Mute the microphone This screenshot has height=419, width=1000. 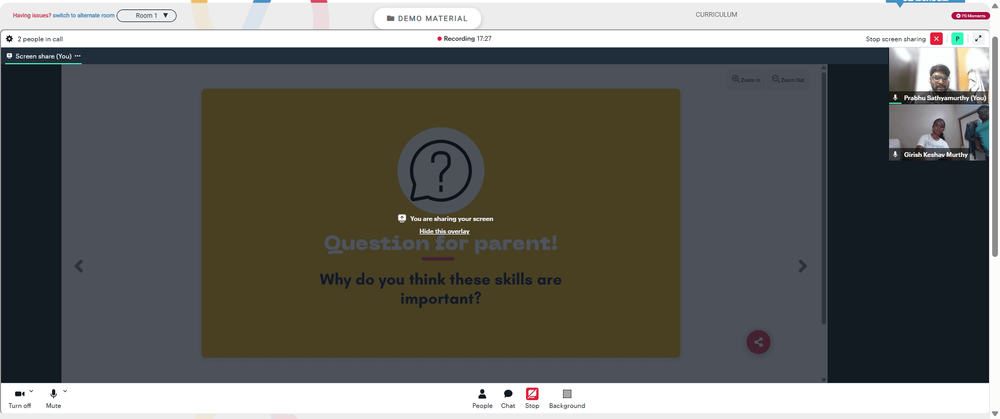click(x=54, y=399)
